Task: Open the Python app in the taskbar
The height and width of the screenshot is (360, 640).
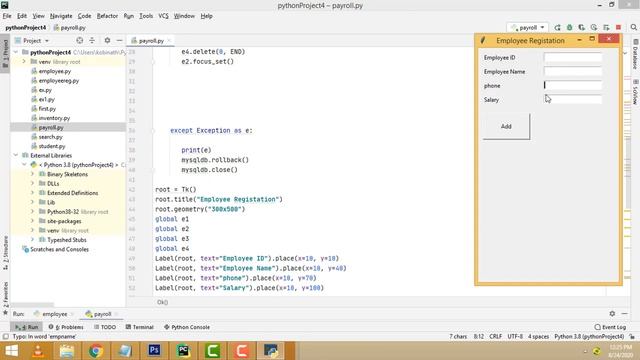Action: pos(271,351)
